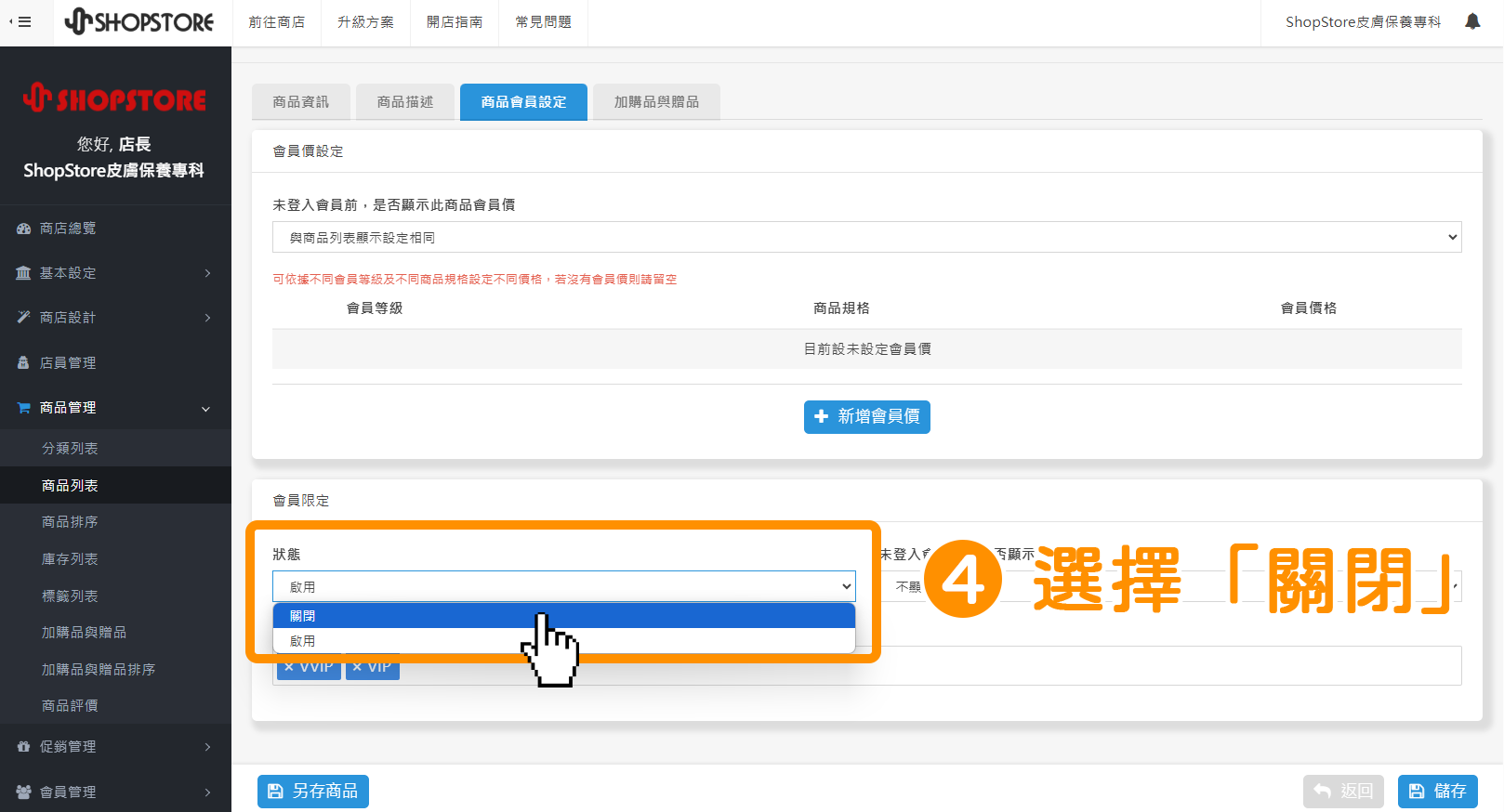Open 常見問題 in top navigation
This screenshot has width=1504, height=812.
544,22
